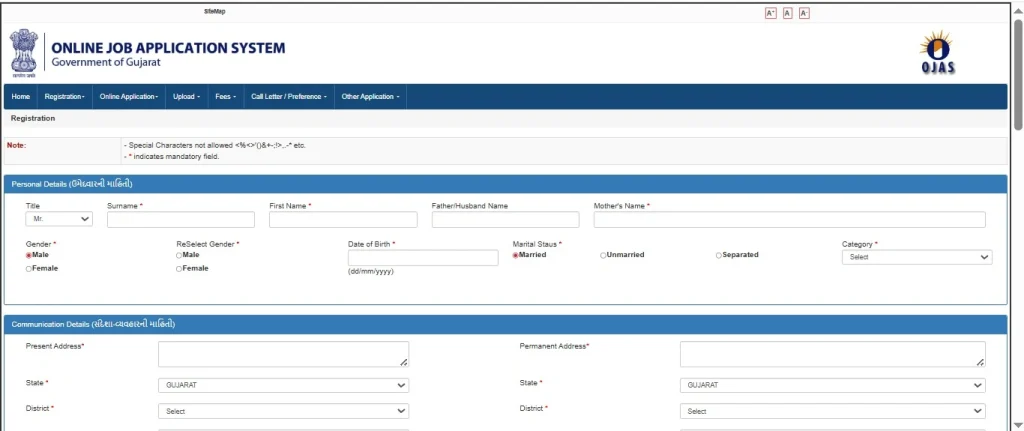Open the Call Letter / Preference menu
1024x431 pixels.
coord(288,97)
